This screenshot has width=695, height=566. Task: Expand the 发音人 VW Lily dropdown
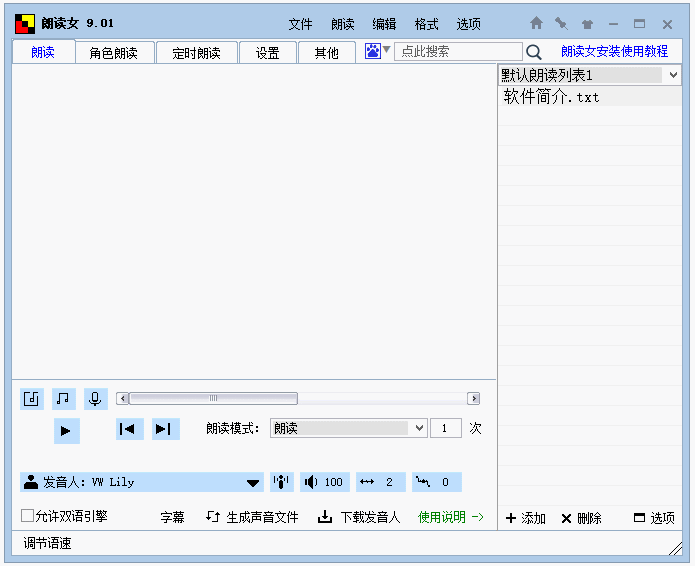coord(253,483)
